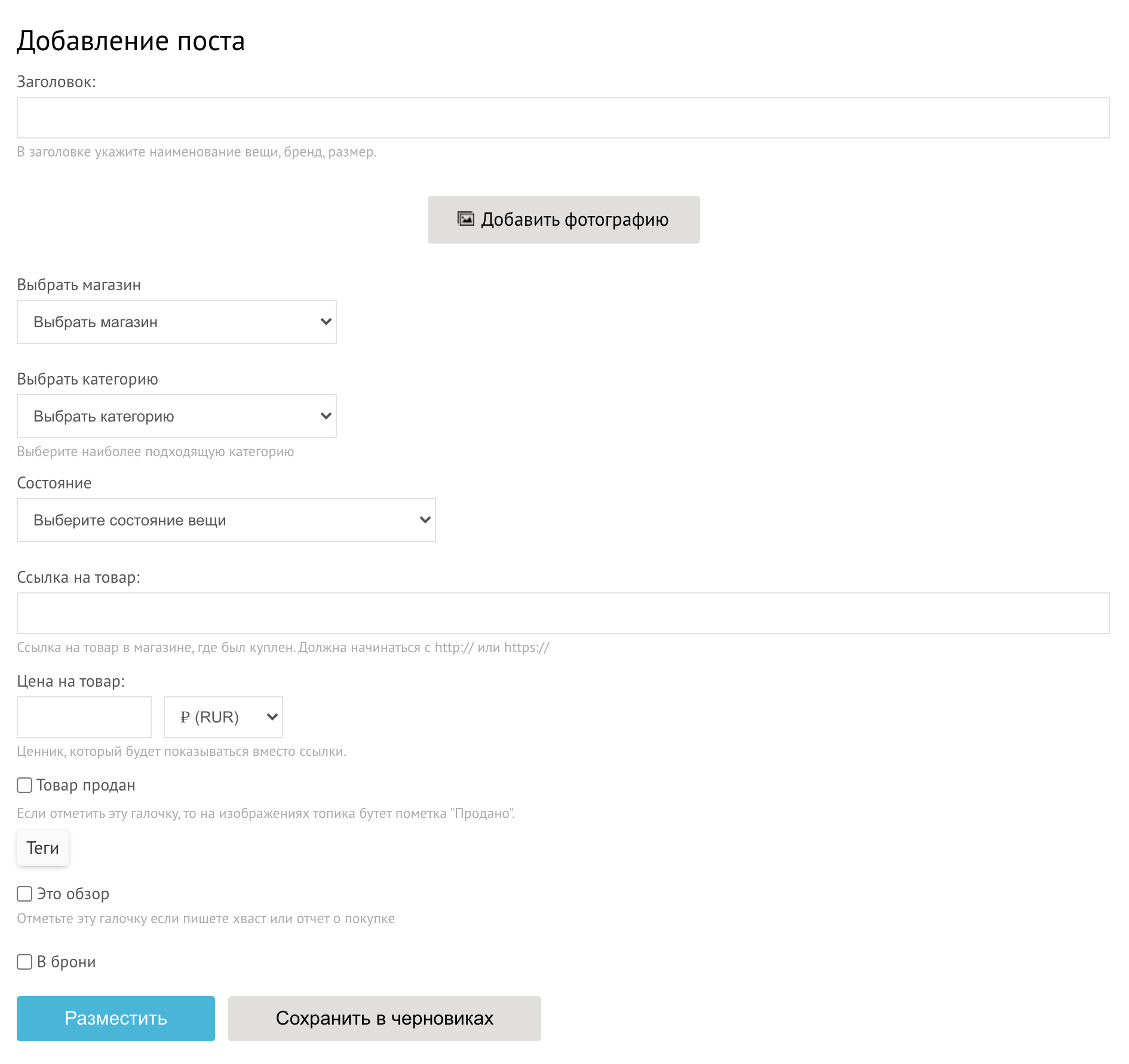The width and height of the screenshot is (1129, 1064).
Task: Click the Ссылка на товар input field
Action: coord(563,613)
